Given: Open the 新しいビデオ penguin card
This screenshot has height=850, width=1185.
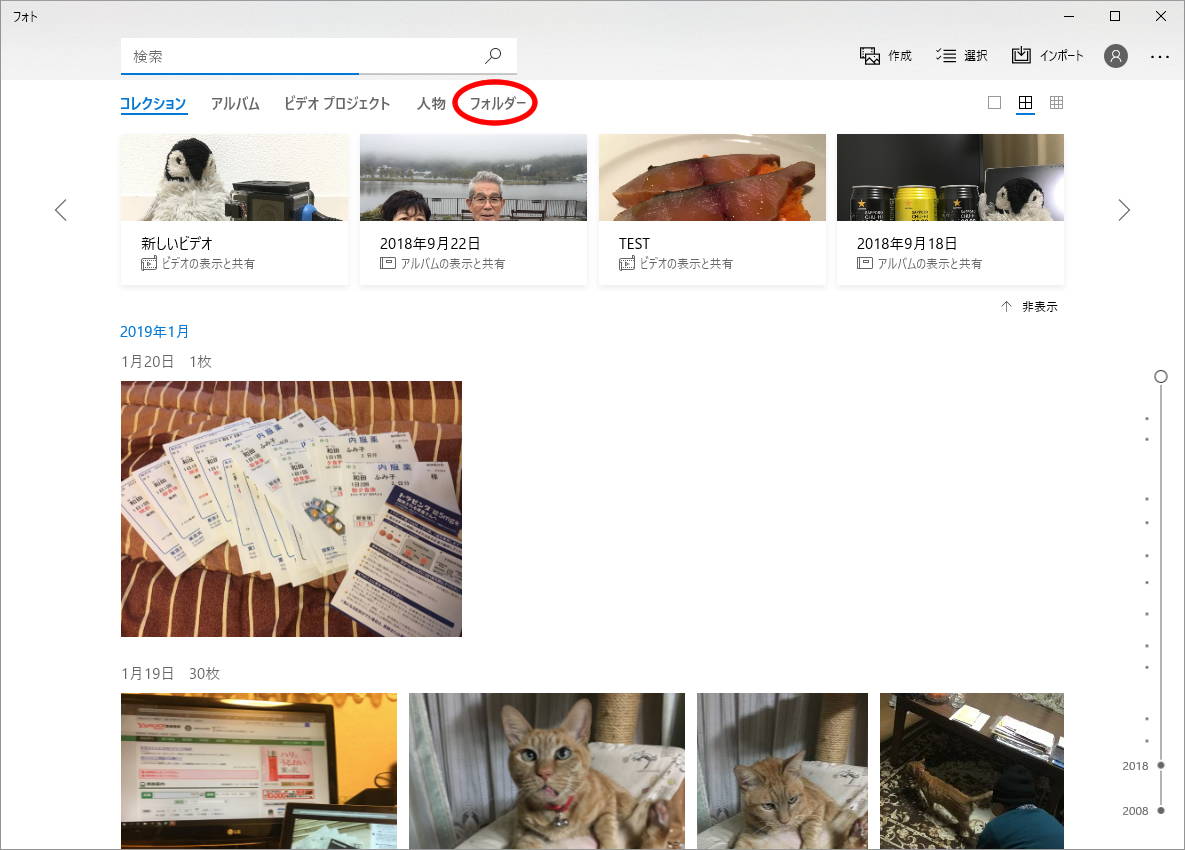Looking at the screenshot, I should tap(234, 210).
